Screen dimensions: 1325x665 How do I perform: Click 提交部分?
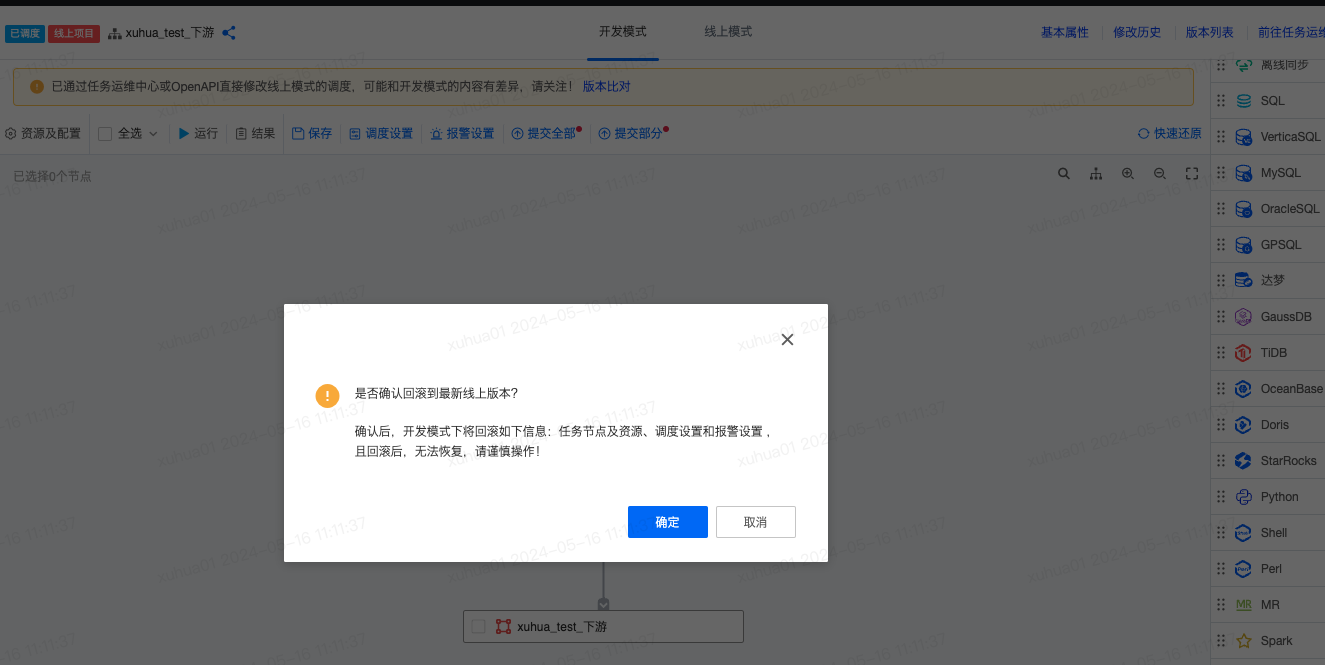pyautogui.click(x=631, y=133)
